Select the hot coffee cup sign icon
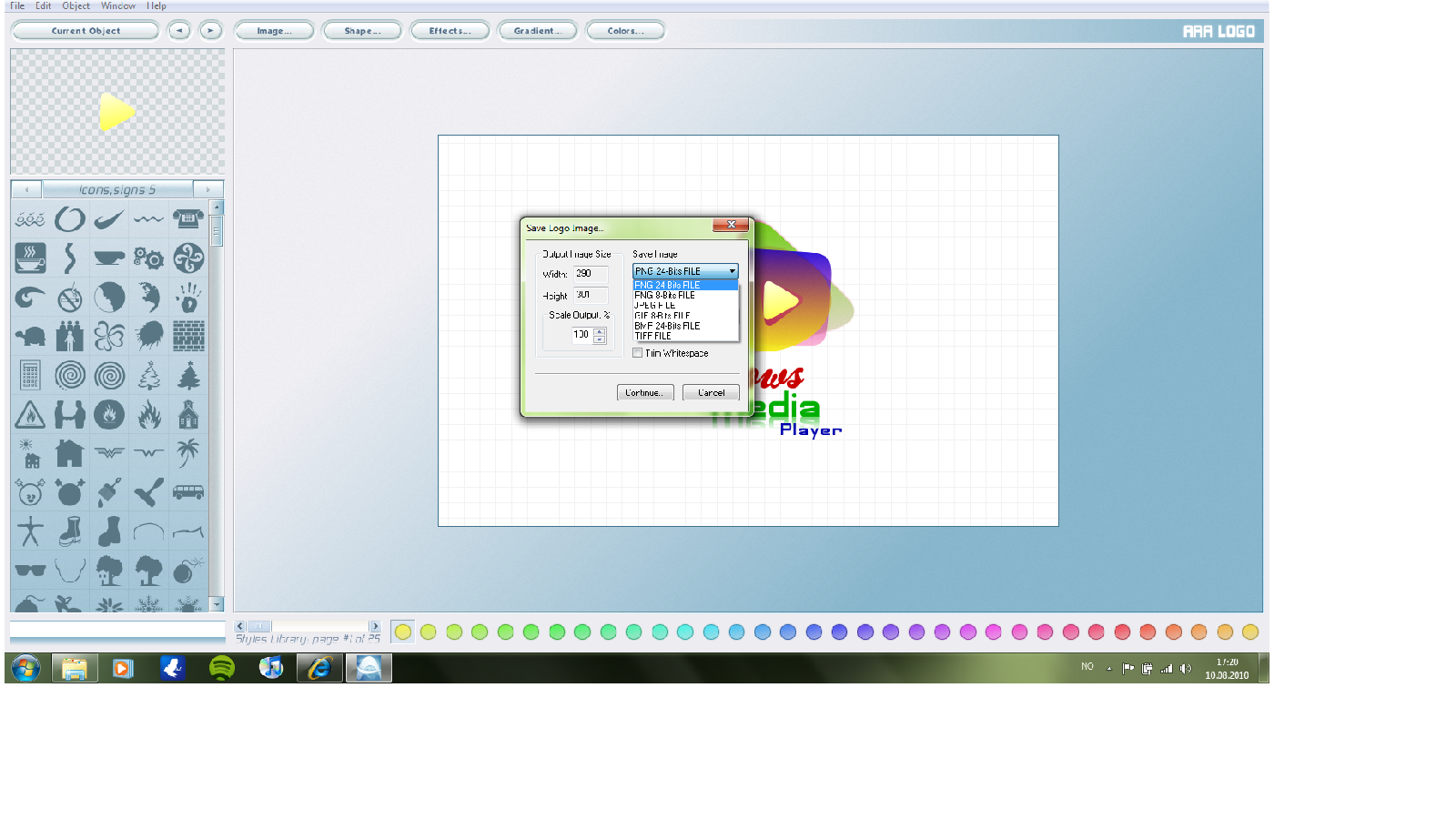This screenshot has height=819, width=1456. click(x=30, y=258)
